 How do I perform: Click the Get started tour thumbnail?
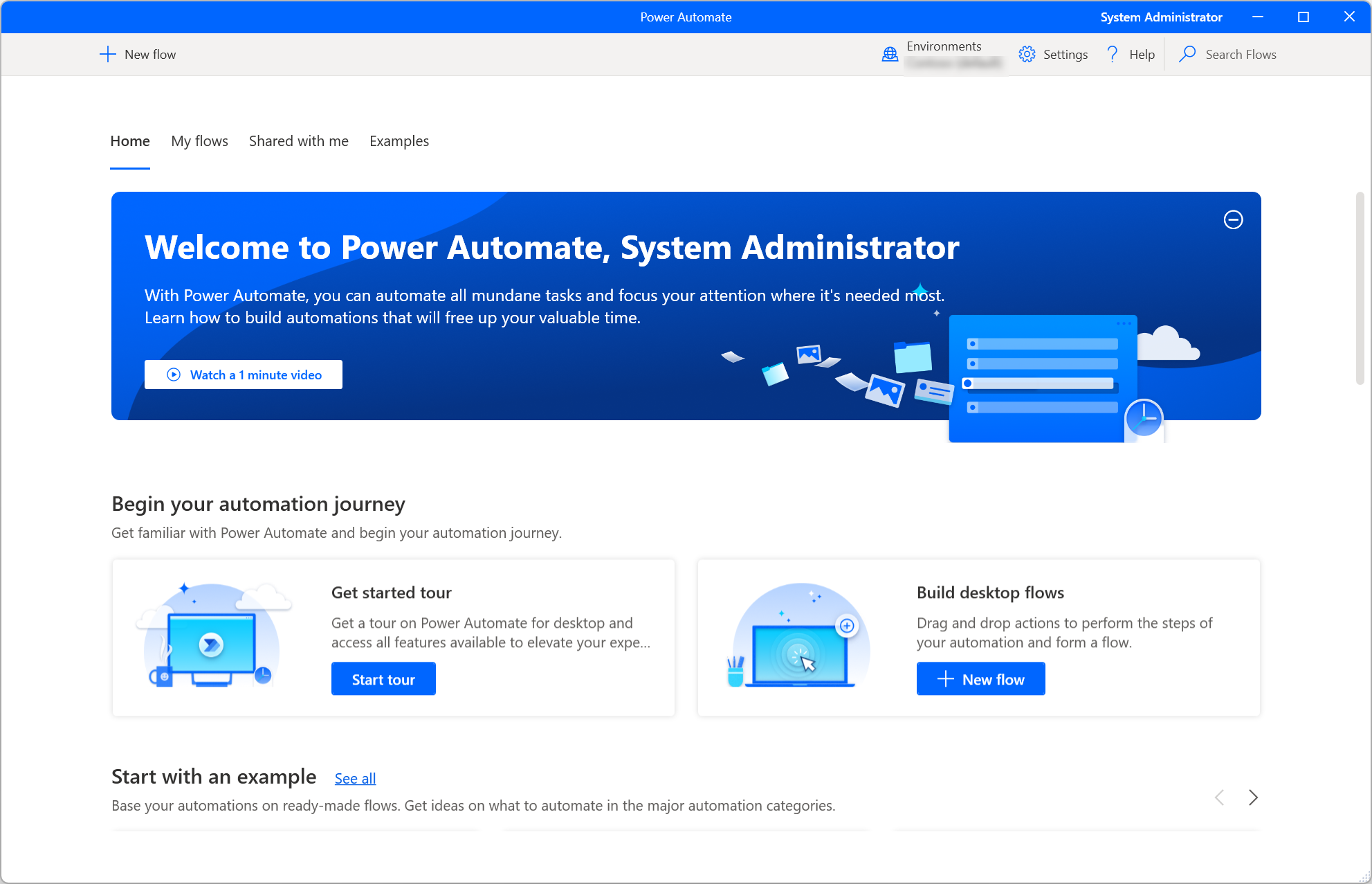211,637
